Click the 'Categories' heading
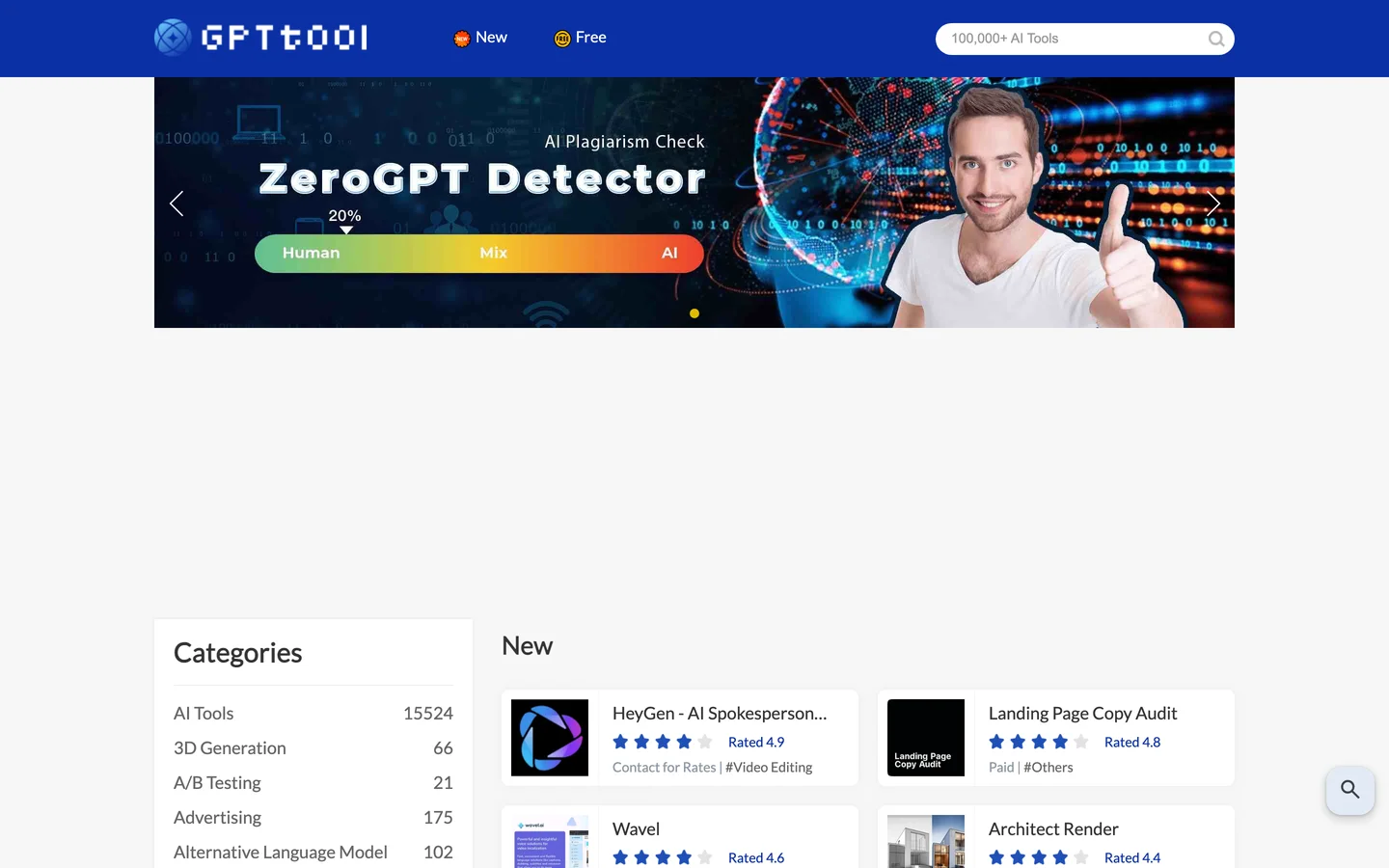 pyautogui.click(x=237, y=653)
